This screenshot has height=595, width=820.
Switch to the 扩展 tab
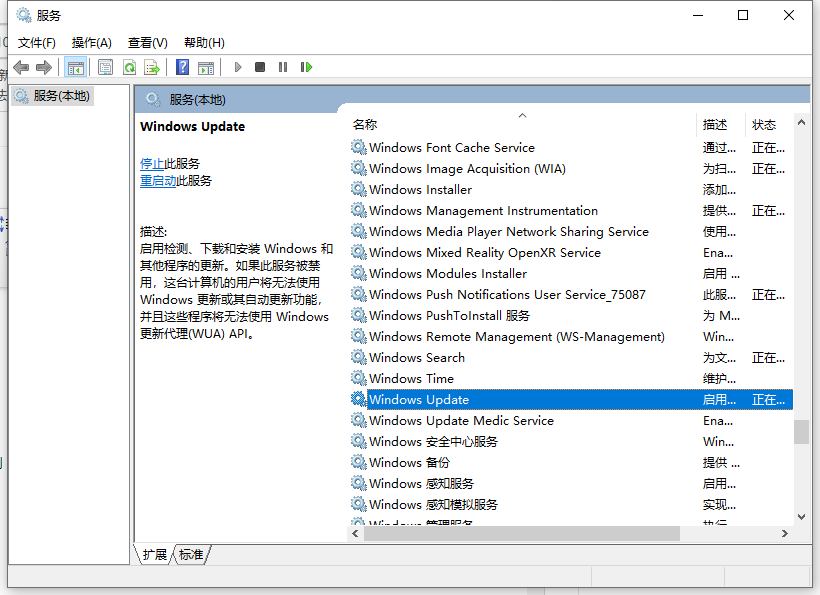(x=155, y=555)
